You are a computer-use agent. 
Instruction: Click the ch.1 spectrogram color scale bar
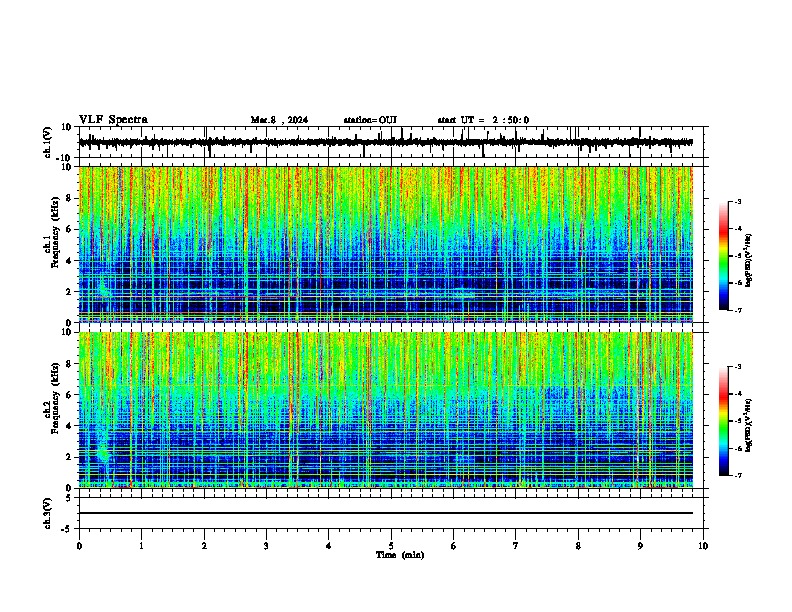(724, 256)
